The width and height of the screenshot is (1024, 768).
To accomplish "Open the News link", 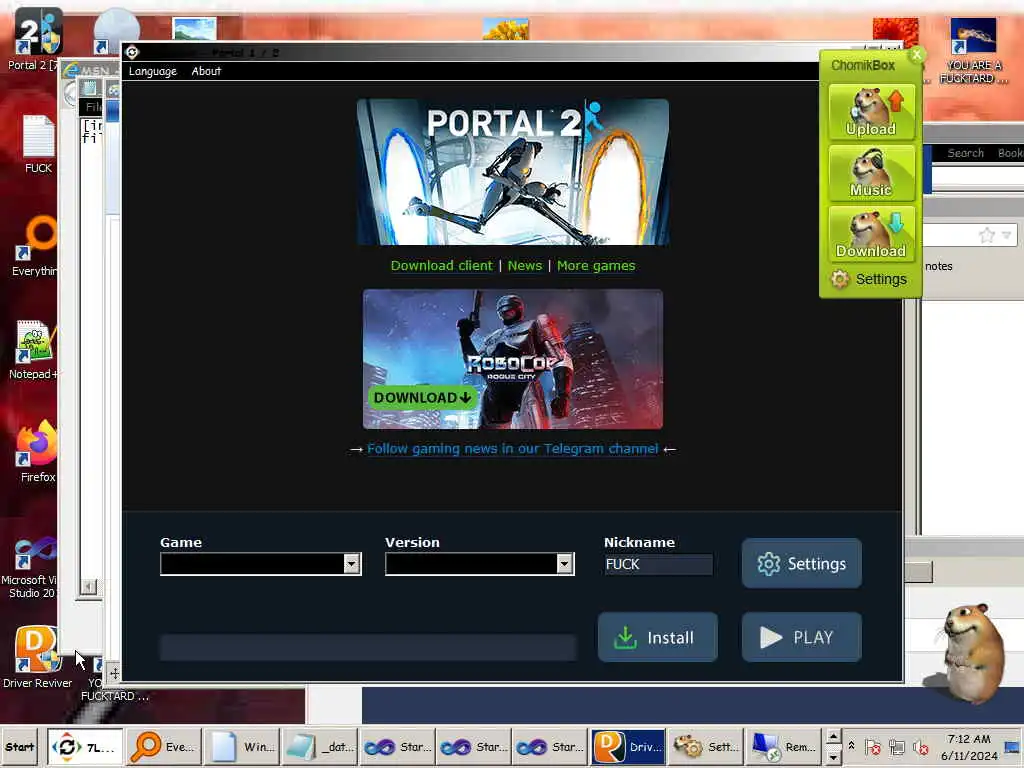I will (525, 266).
